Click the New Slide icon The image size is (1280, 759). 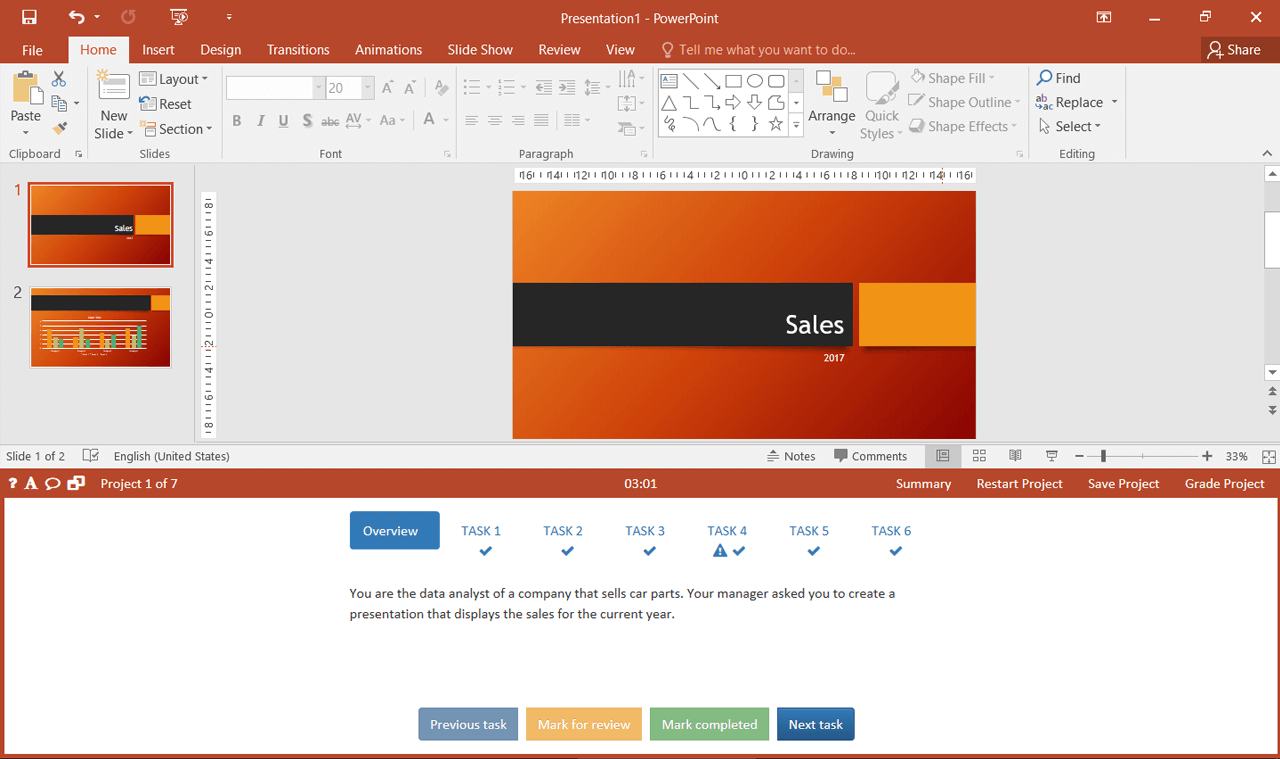pos(113,88)
